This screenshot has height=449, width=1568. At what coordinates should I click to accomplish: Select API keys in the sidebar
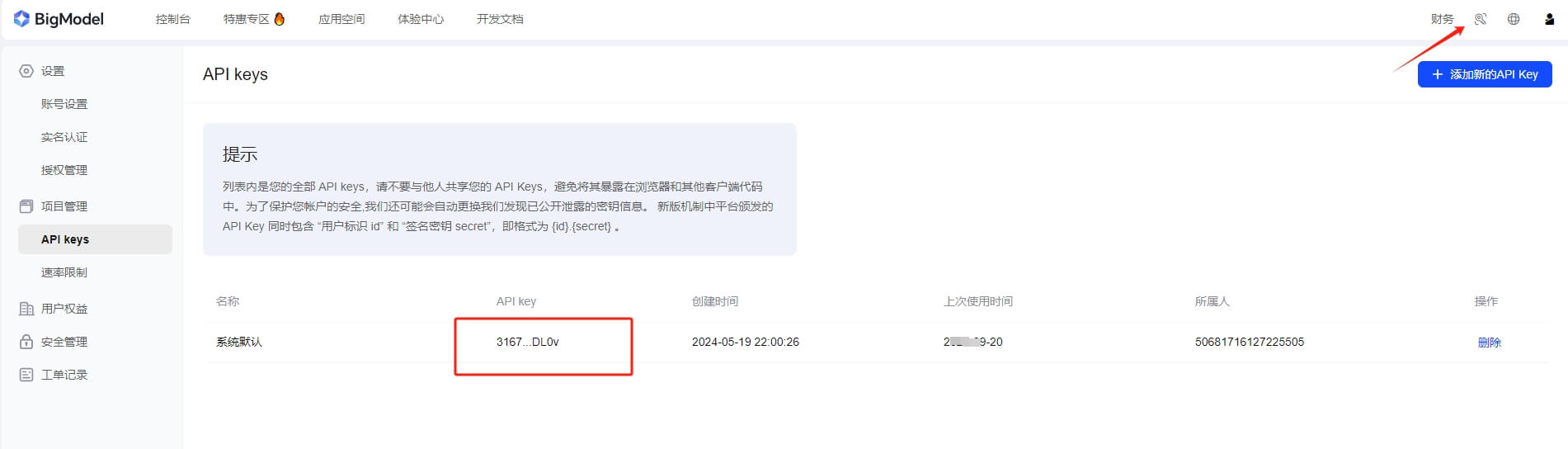[95, 239]
